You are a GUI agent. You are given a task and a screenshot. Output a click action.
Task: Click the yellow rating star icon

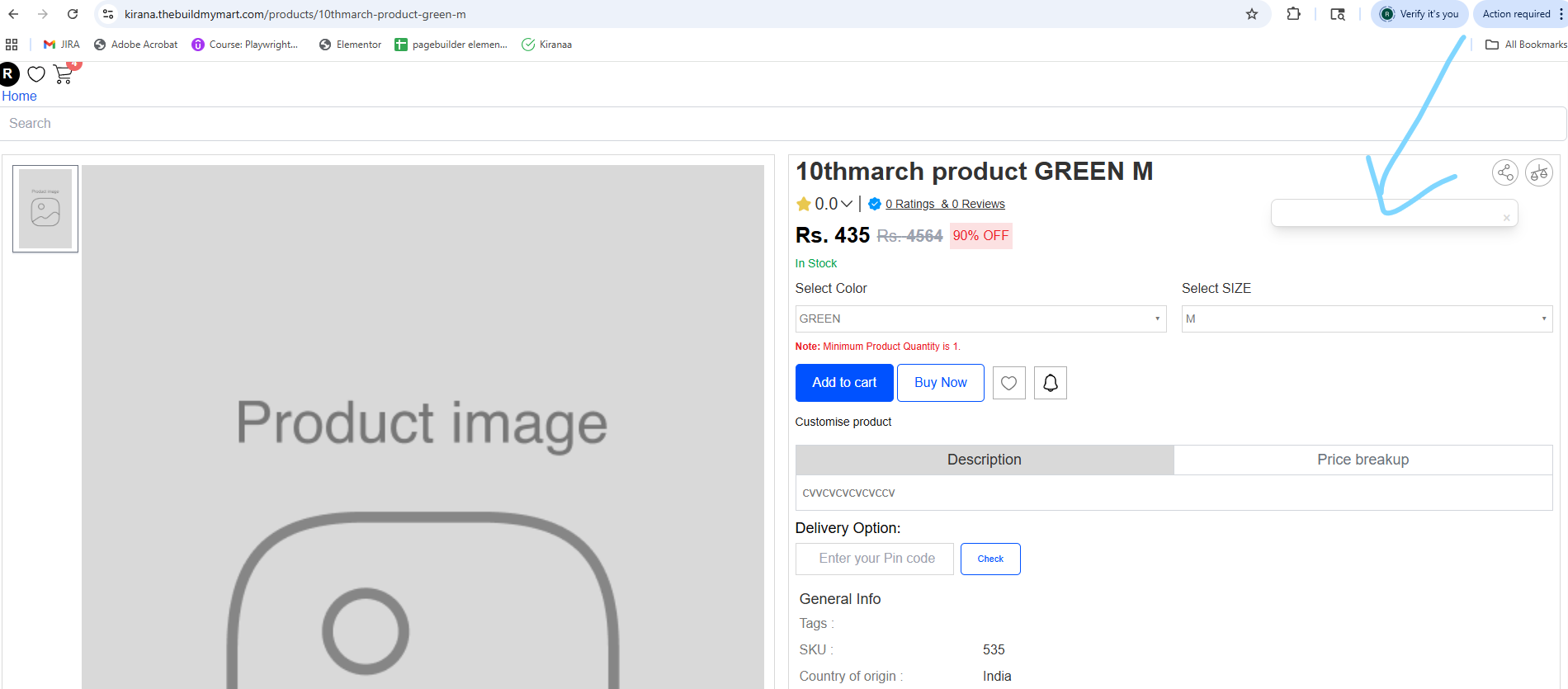pos(803,204)
